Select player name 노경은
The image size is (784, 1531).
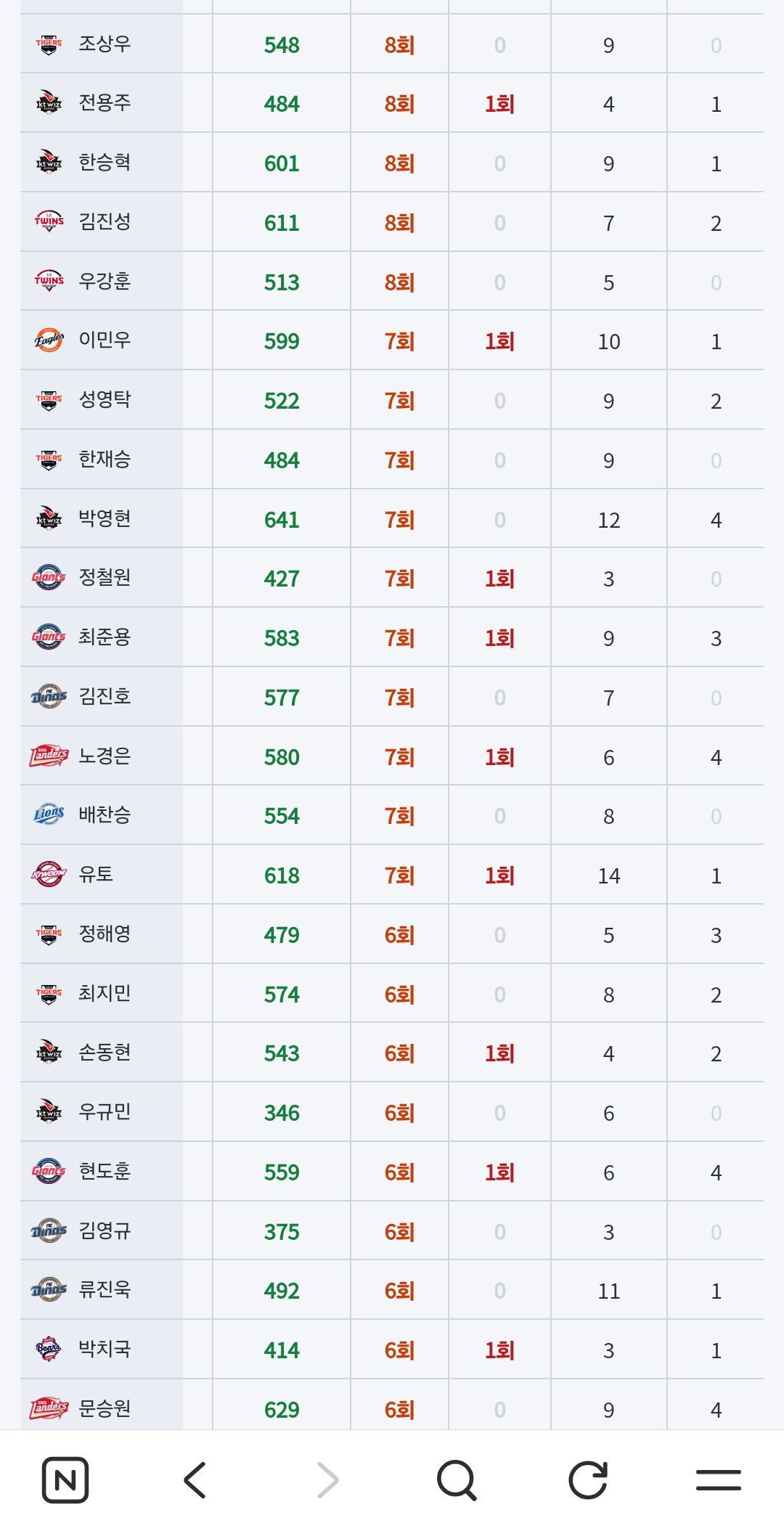pyautogui.click(x=105, y=756)
